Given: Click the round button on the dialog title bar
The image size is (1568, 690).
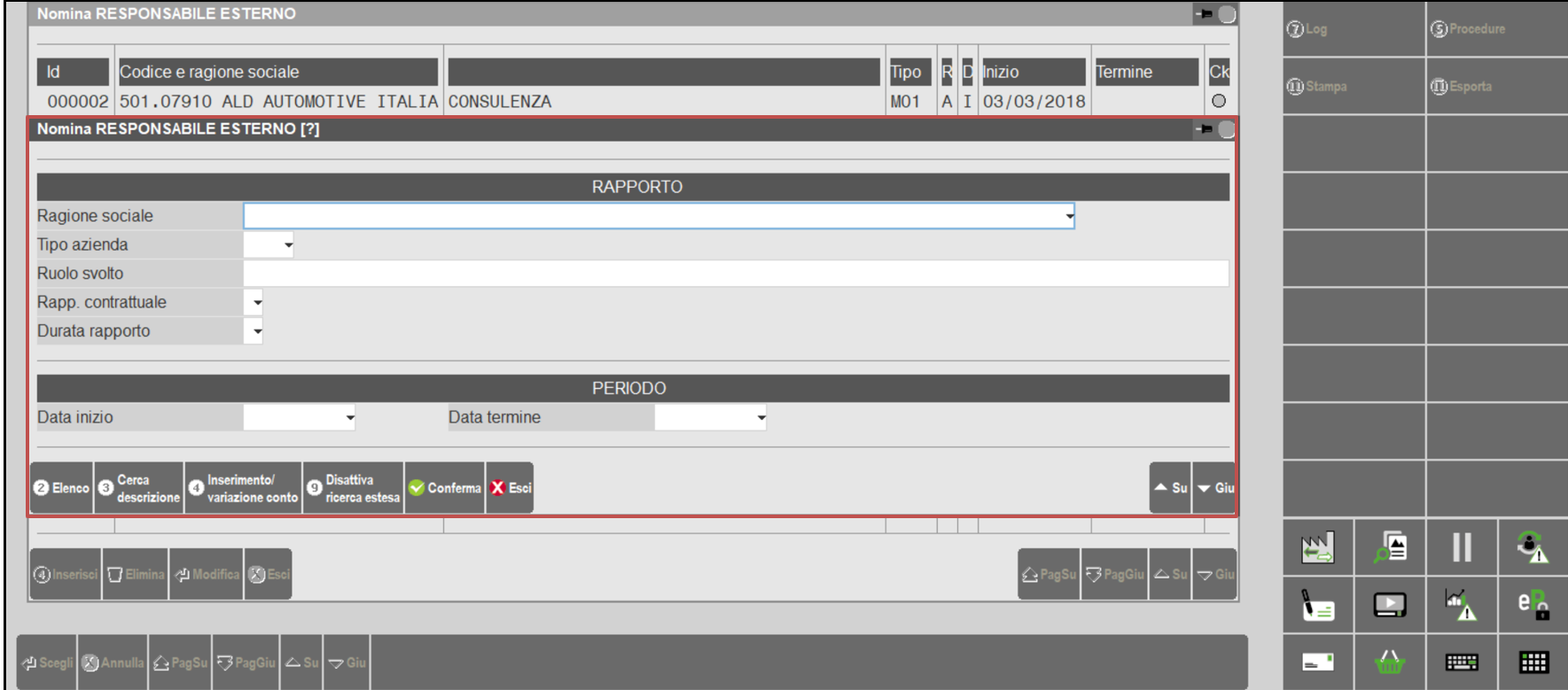Looking at the screenshot, I should (1227, 129).
